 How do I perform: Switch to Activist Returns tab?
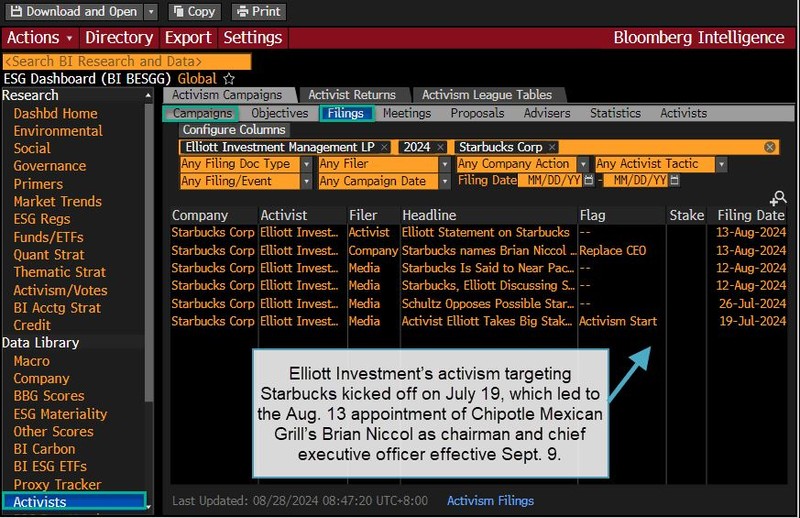(352, 95)
